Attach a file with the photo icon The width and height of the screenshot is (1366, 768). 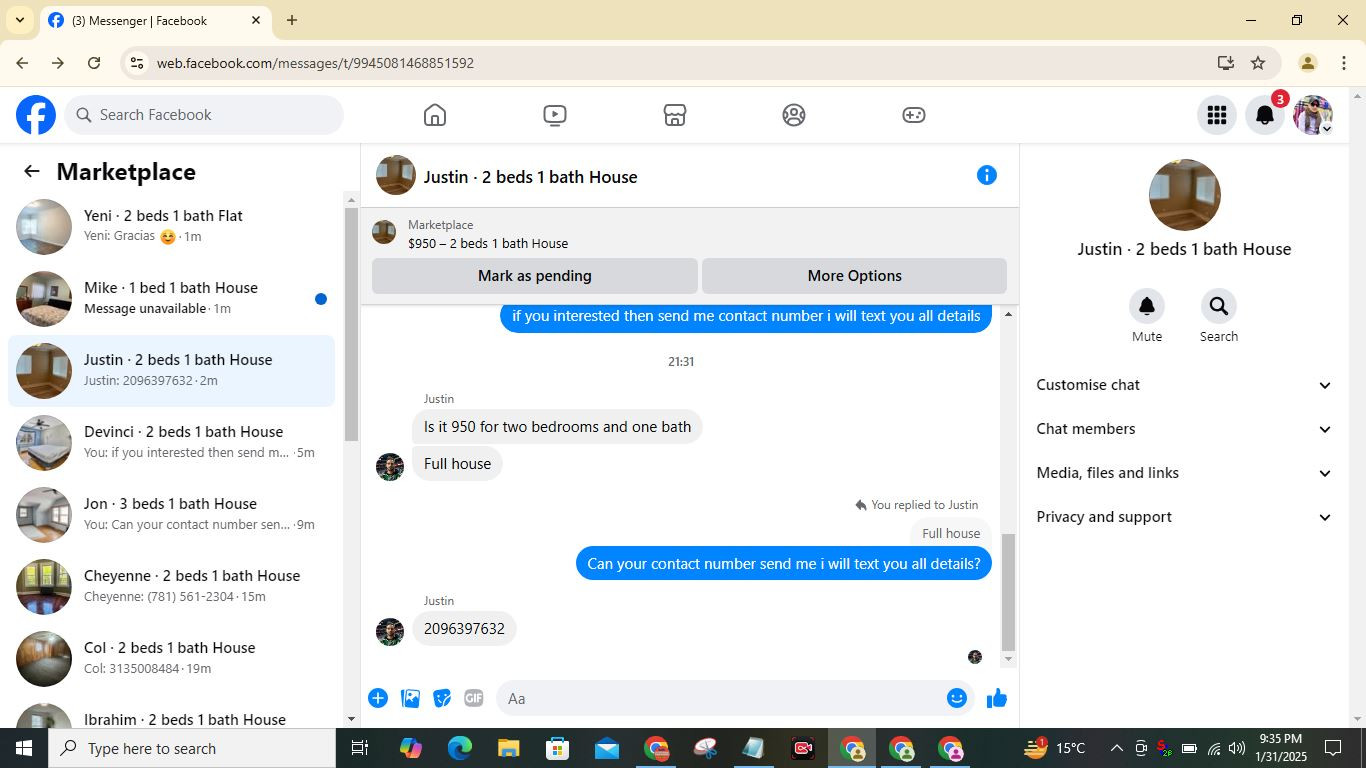click(x=410, y=698)
